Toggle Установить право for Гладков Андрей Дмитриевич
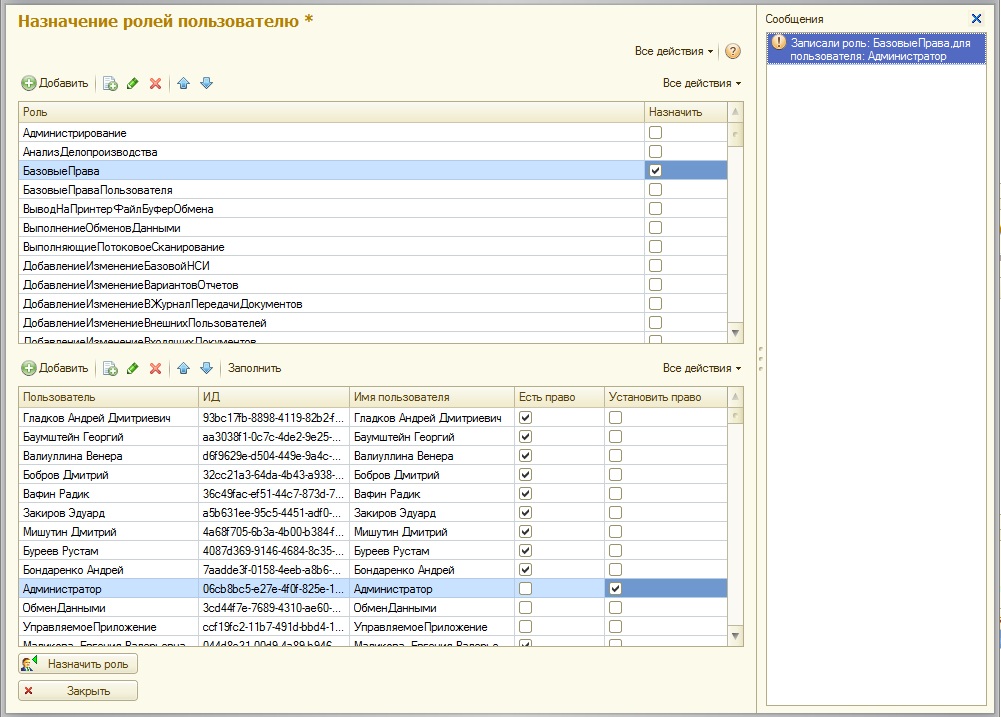The width and height of the screenshot is (1001, 717). 615,418
